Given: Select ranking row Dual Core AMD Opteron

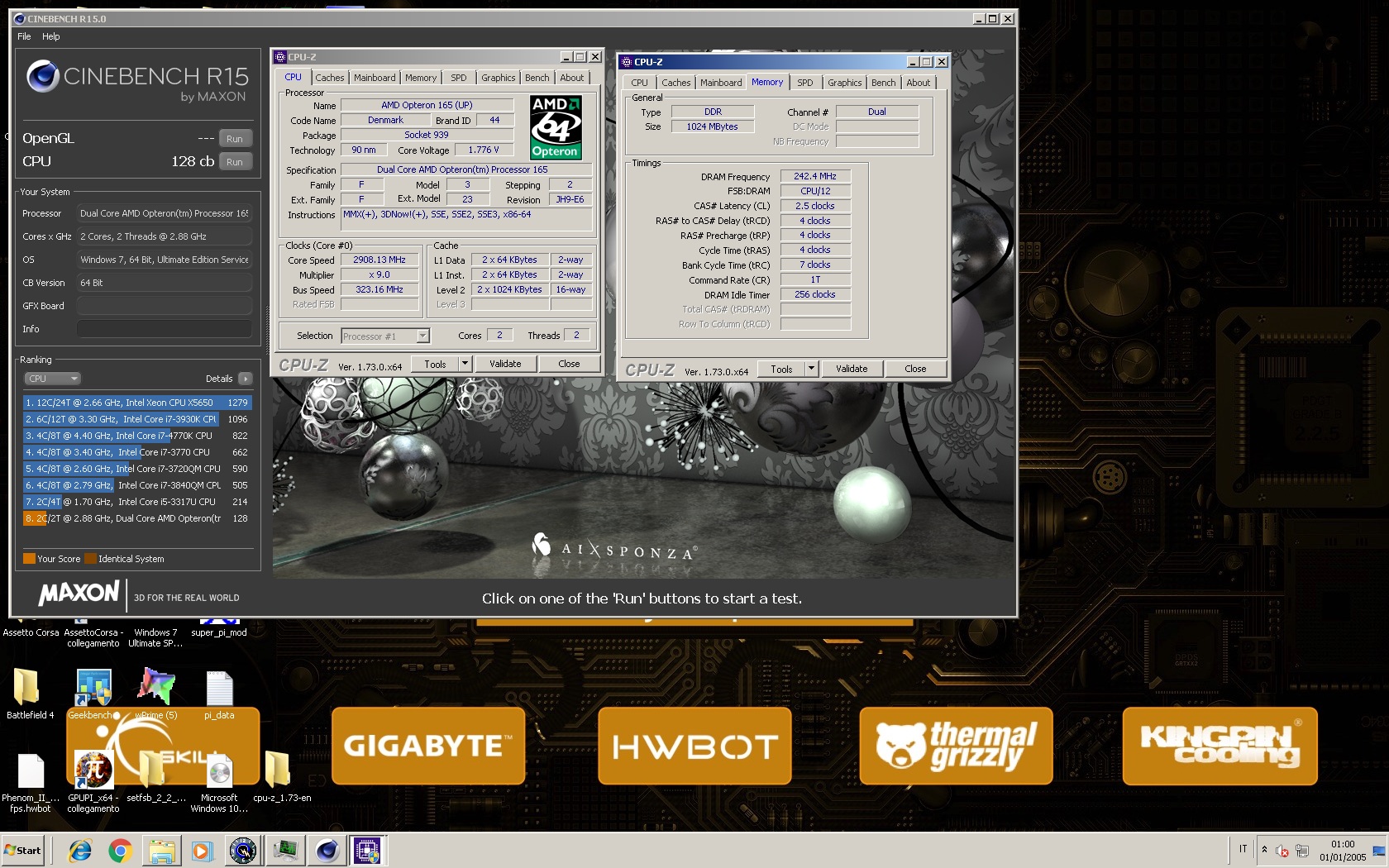Looking at the screenshot, I should (x=137, y=518).
